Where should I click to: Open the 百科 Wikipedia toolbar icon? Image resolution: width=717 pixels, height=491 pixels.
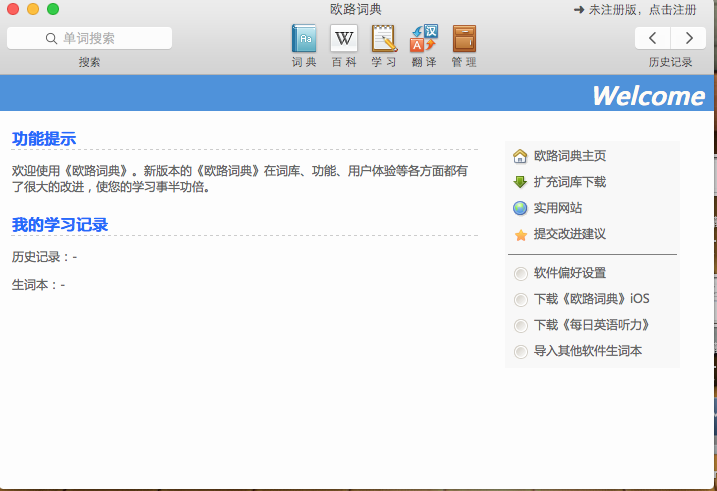[x=344, y=39]
